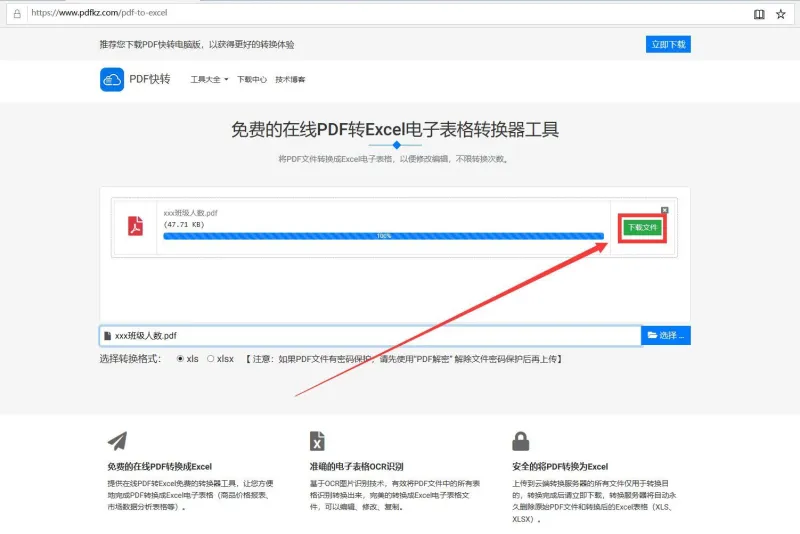
Task: Click the Excel file OCR feature icon
Action: coord(317,441)
